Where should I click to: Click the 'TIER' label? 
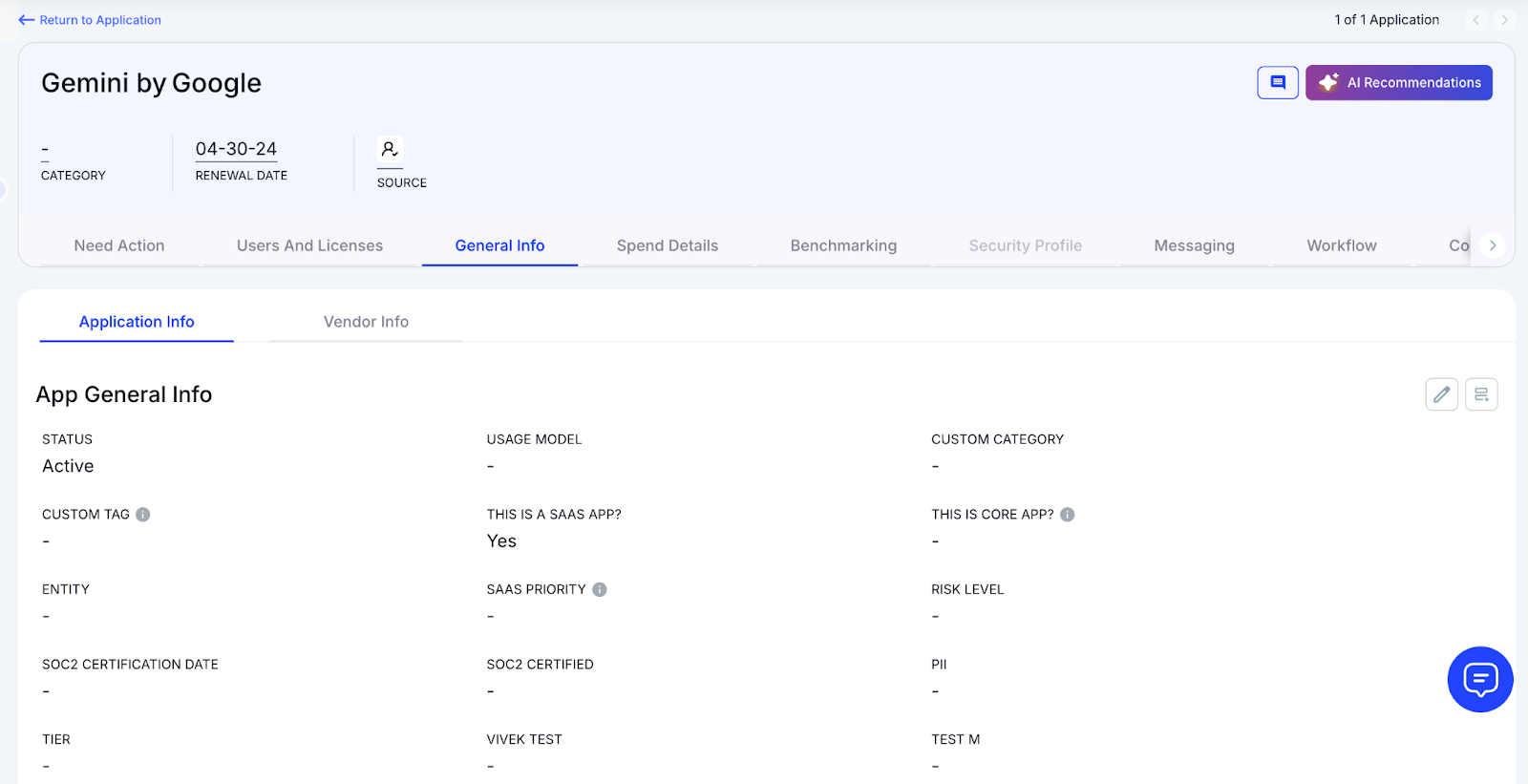pos(56,740)
